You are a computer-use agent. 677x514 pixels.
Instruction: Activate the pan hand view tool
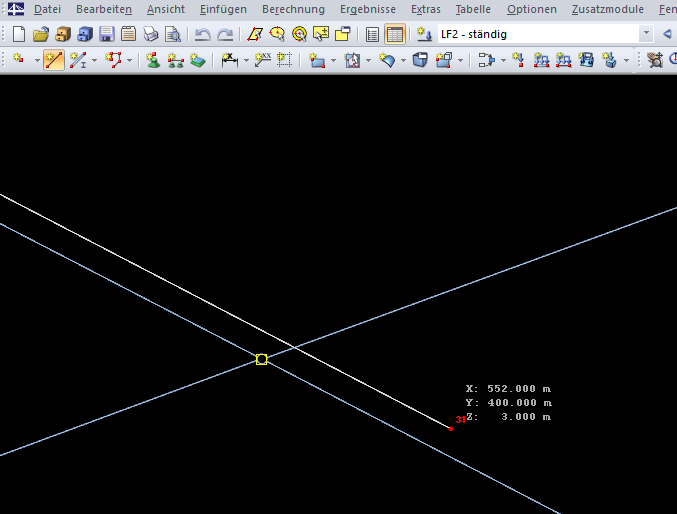pos(655,60)
